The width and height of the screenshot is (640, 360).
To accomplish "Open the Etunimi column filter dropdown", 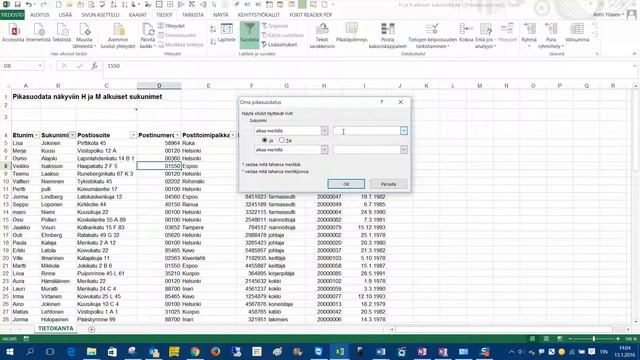I will point(36,135).
